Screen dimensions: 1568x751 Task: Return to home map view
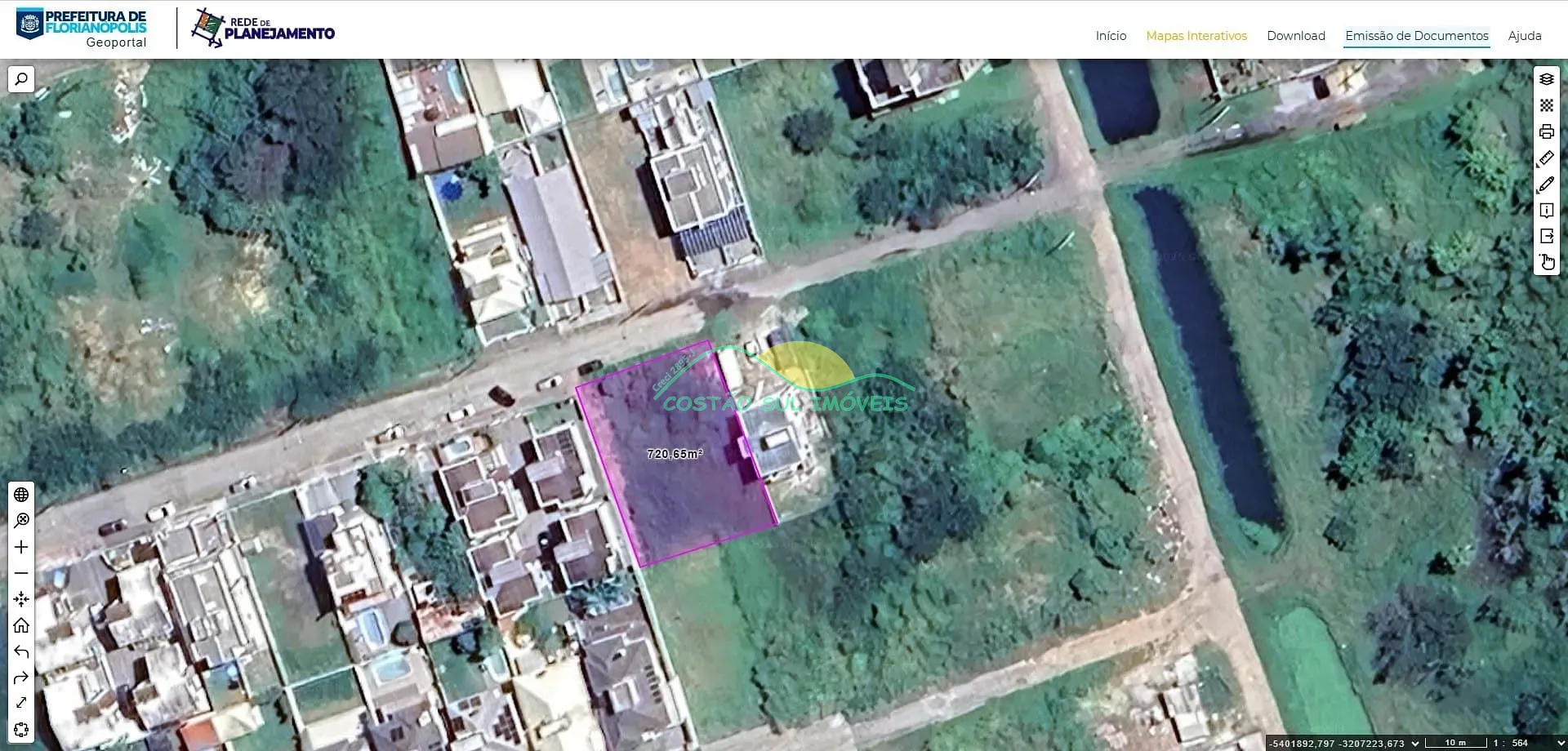[x=21, y=625]
